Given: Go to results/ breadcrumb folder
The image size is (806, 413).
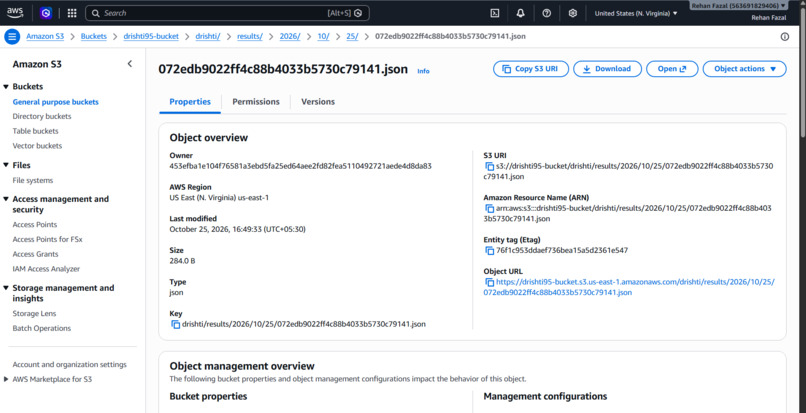Looking at the screenshot, I should click(250, 37).
